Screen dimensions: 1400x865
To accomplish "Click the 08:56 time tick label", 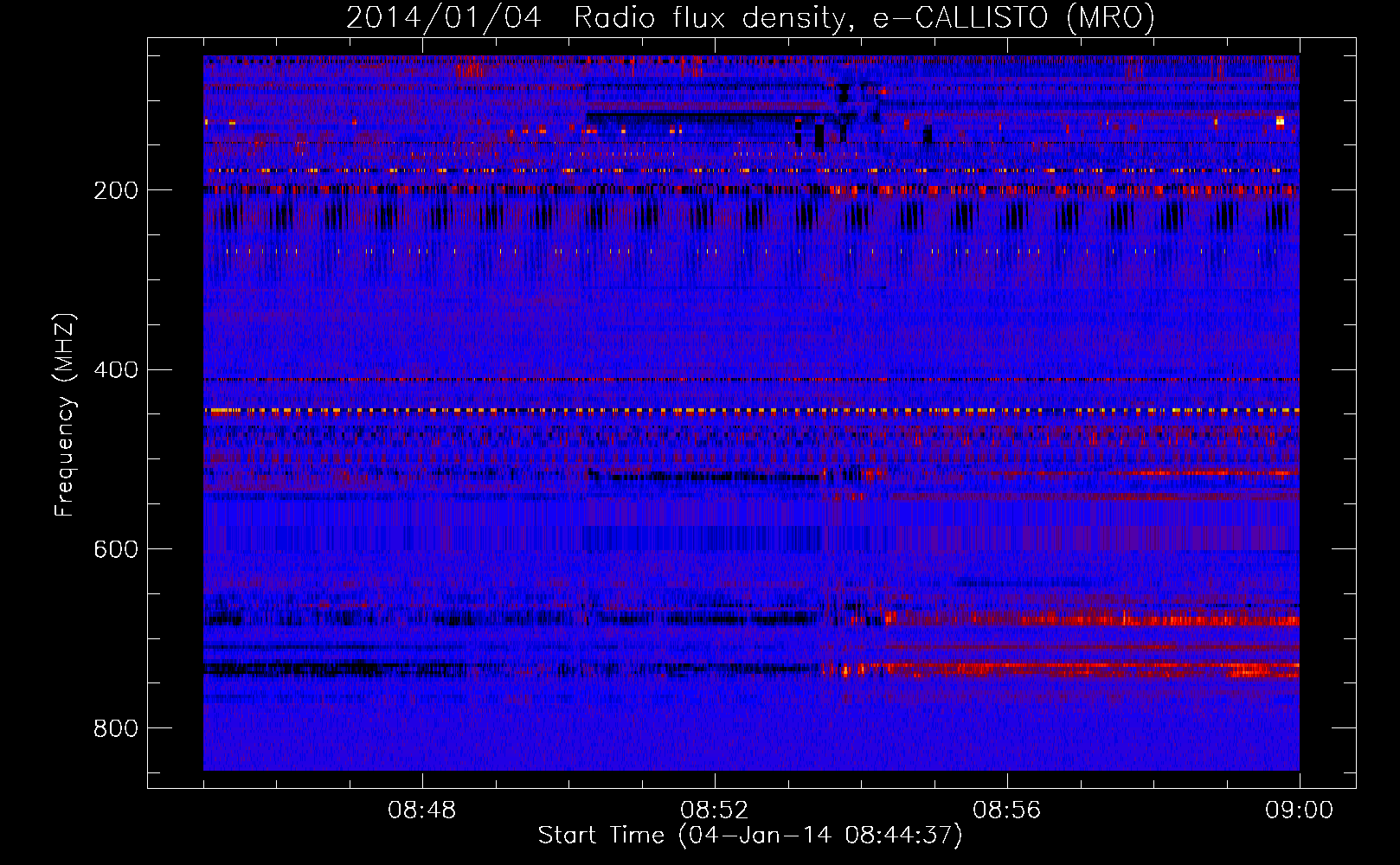I will pos(1007,811).
